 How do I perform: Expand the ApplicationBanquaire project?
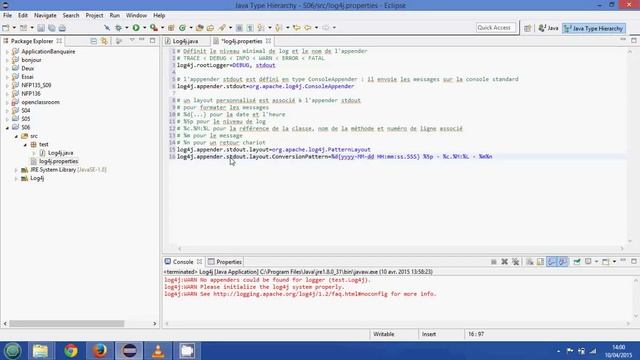(x=7, y=52)
